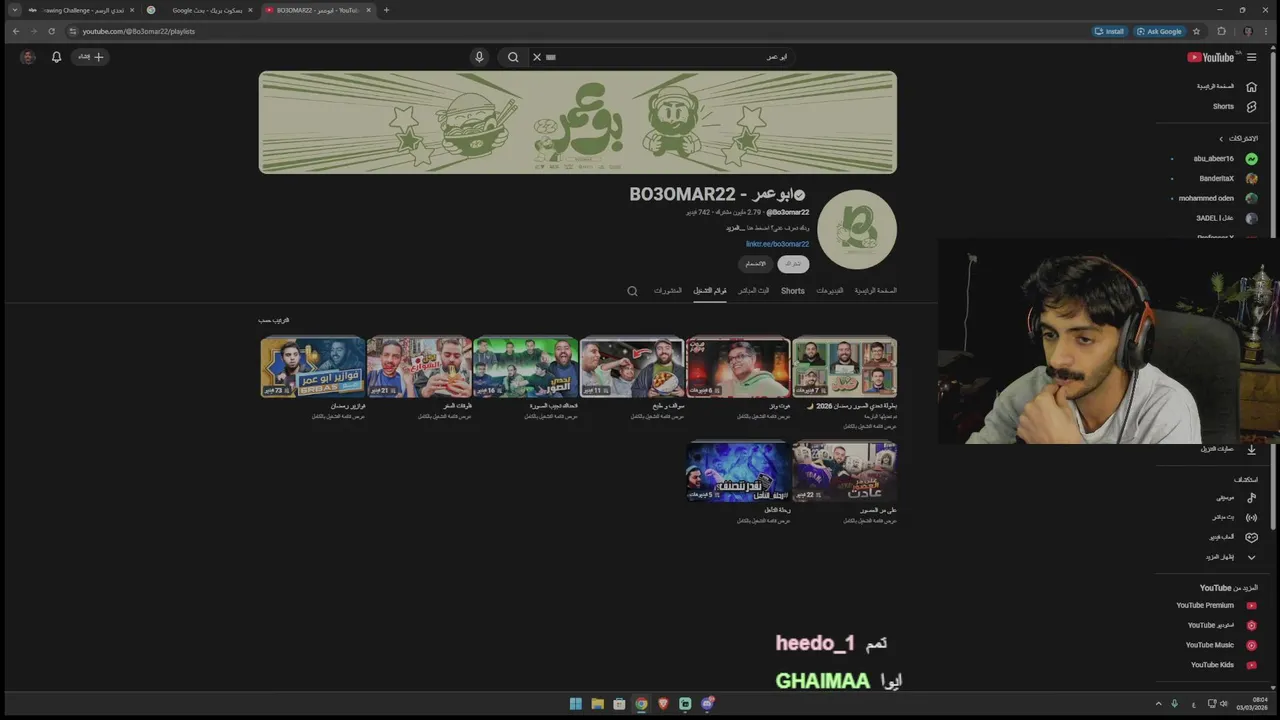Open the playlist thumbnail with 21 videos
The height and width of the screenshot is (720, 1280).
[419, 368]
